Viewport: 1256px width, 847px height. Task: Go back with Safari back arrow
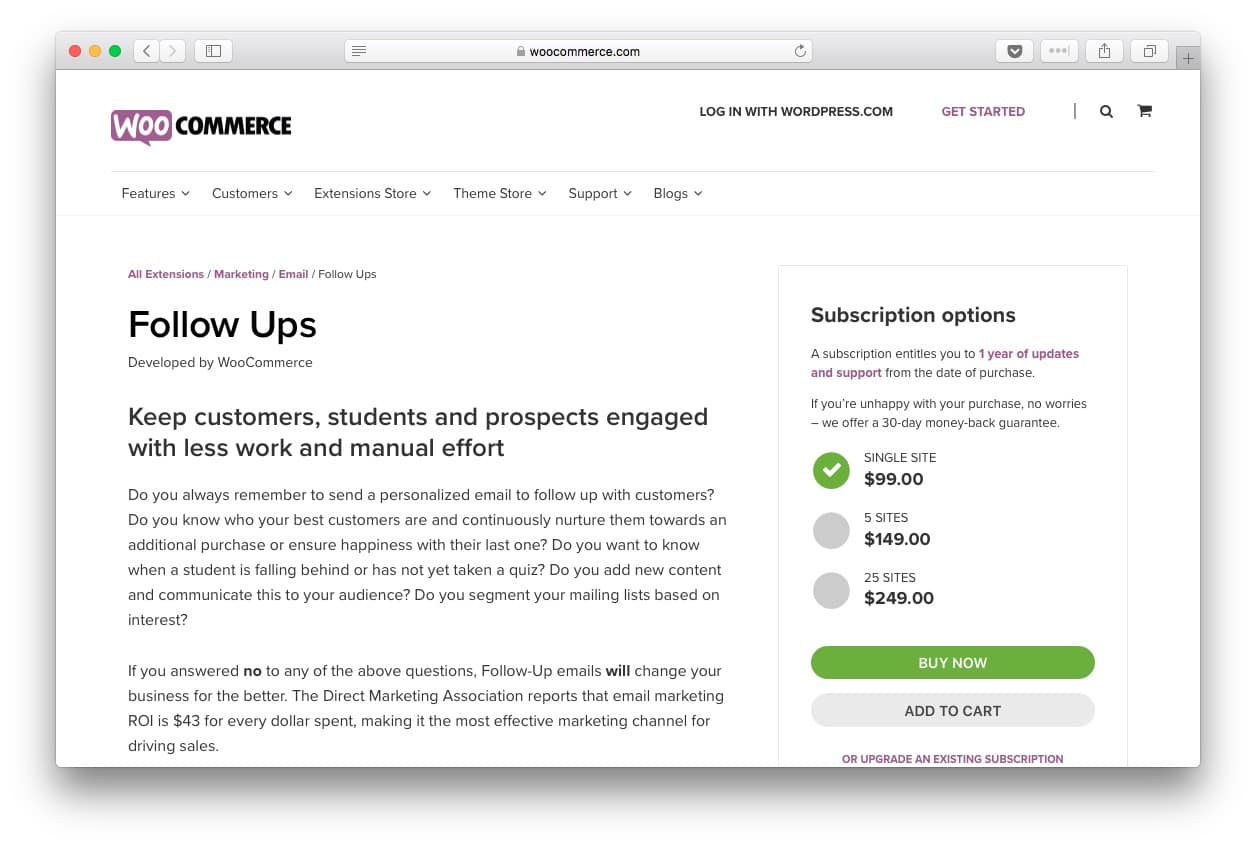coord(147,51)
